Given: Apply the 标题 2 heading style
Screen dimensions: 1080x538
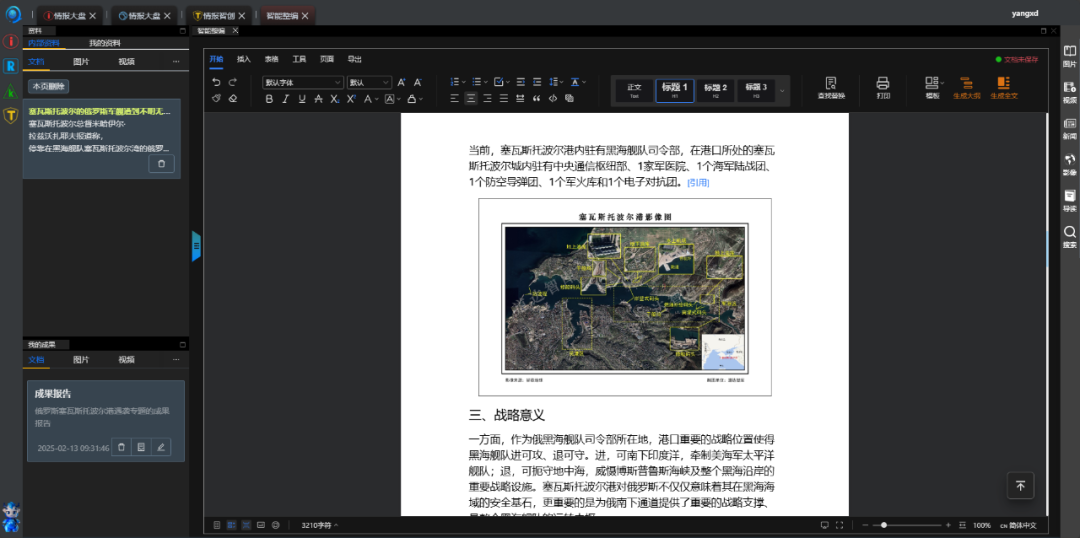Looking at the screenshot, I should [x=716, y=90].
